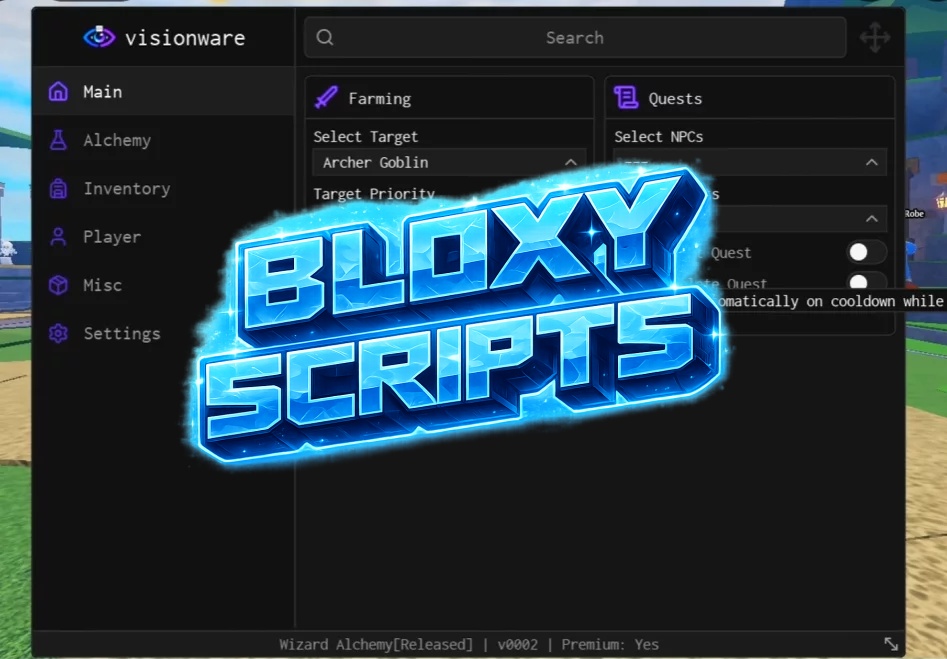Select the Misc tab

pyautogui.click(x=163, y=285)
